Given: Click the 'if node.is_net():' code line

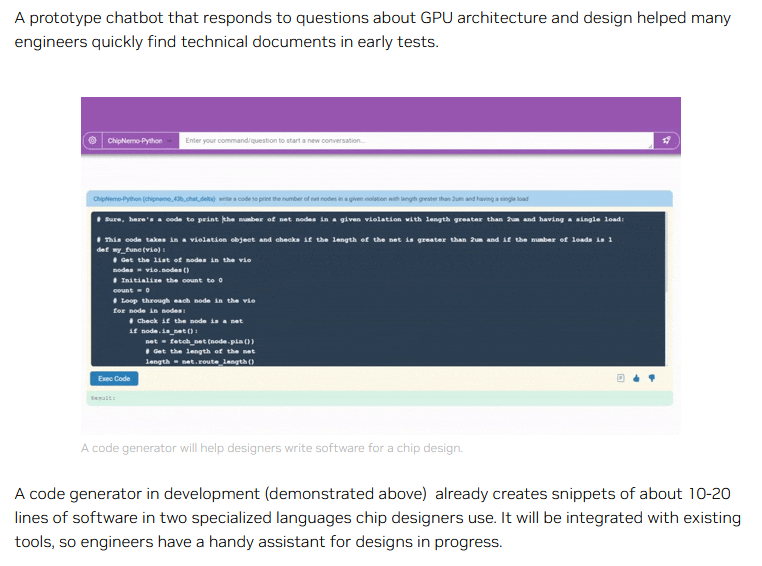Looking at the screenshot, I should pos(163,331).
